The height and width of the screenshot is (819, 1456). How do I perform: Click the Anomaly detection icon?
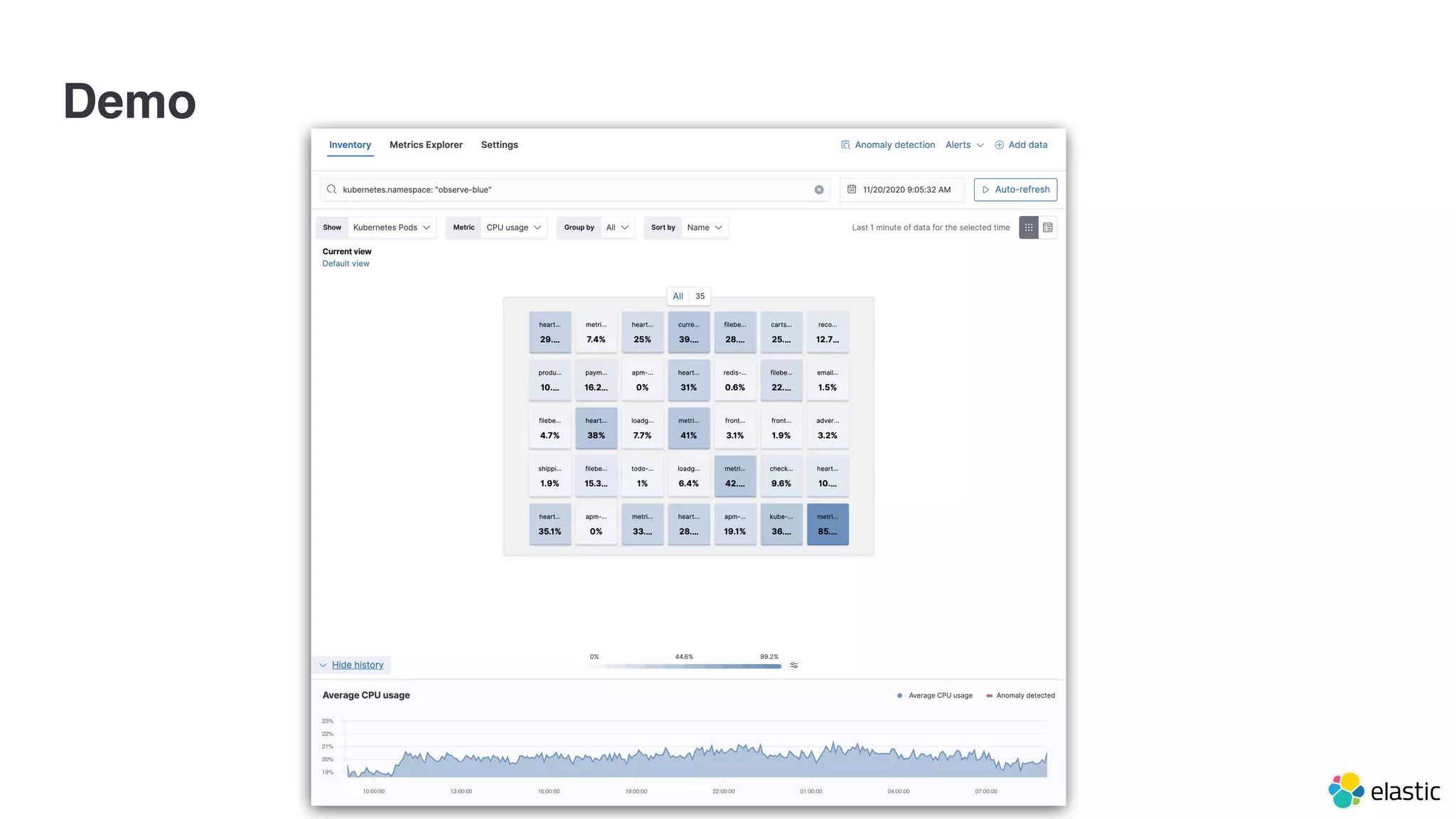click(845, 145)
